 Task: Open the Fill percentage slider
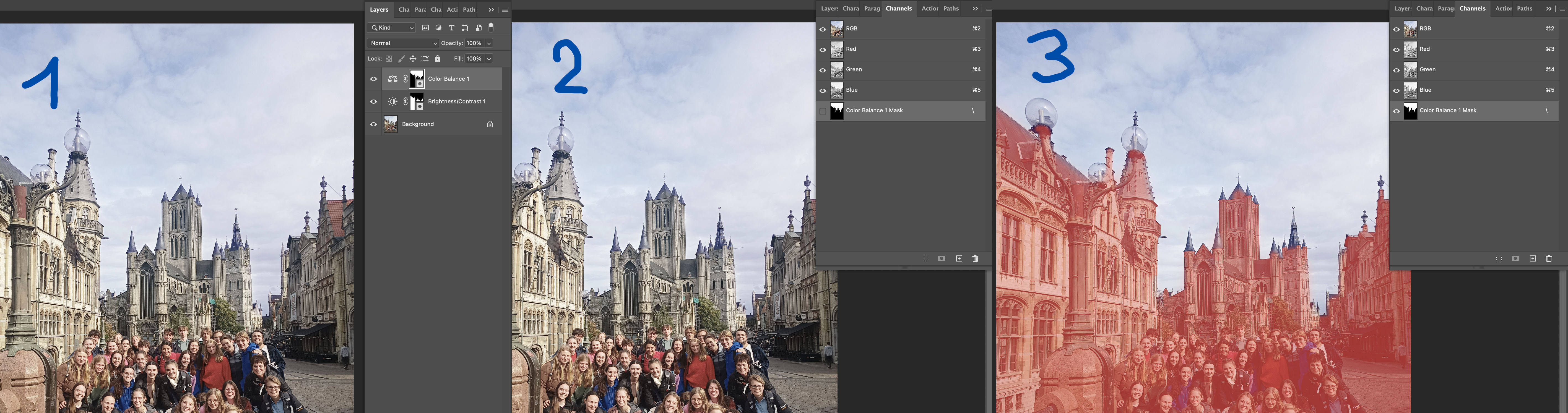489,58
